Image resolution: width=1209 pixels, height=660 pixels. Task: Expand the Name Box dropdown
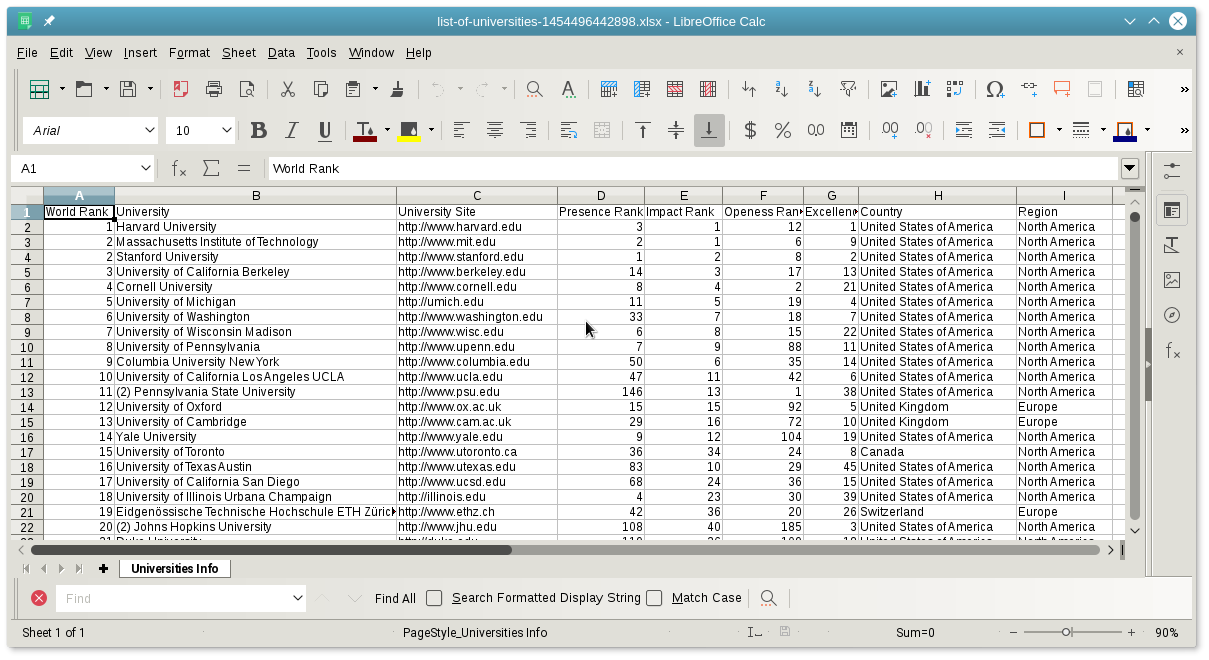point(146,168)
